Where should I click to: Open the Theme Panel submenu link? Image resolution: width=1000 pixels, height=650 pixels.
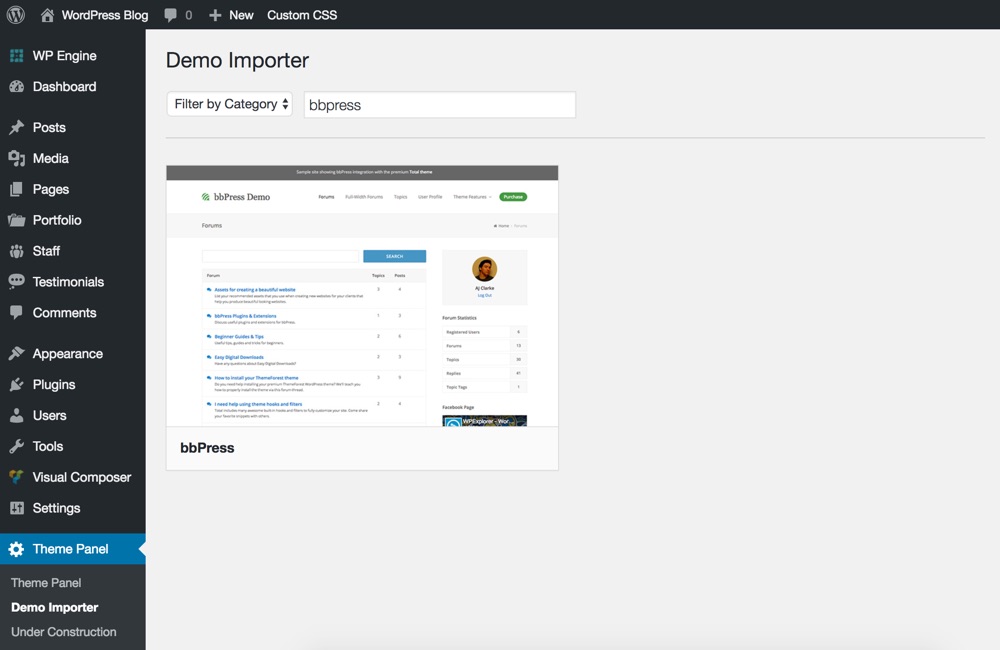coord(46,582)
